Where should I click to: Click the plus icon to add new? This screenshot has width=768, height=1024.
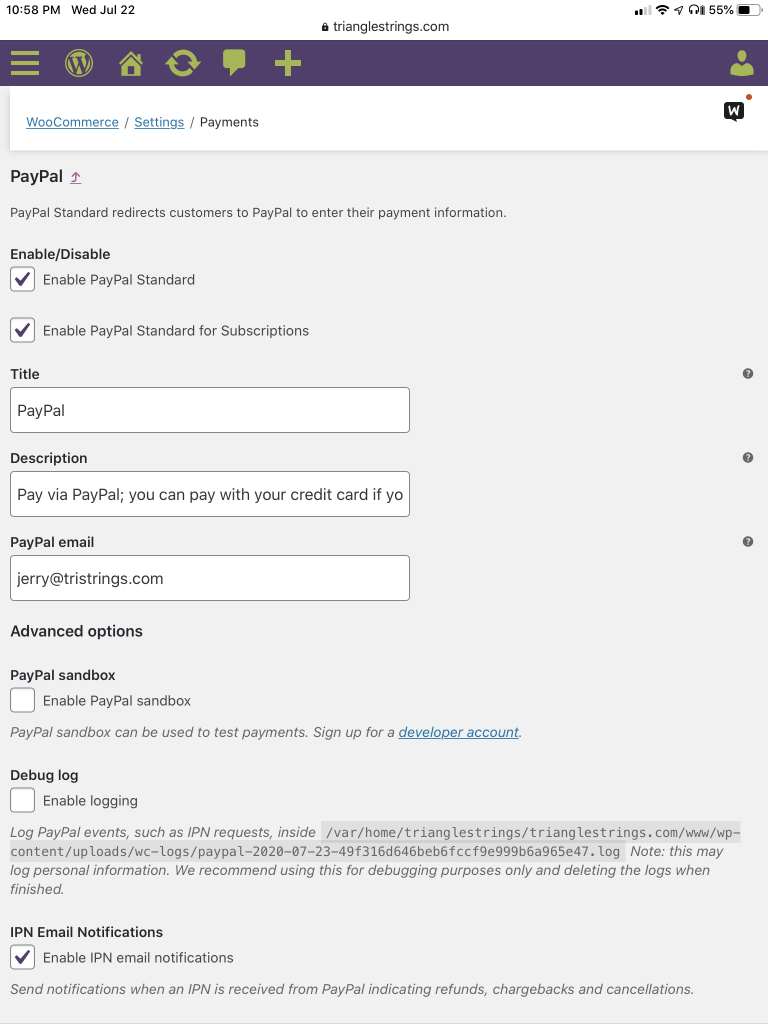click(x=287, y=63)
